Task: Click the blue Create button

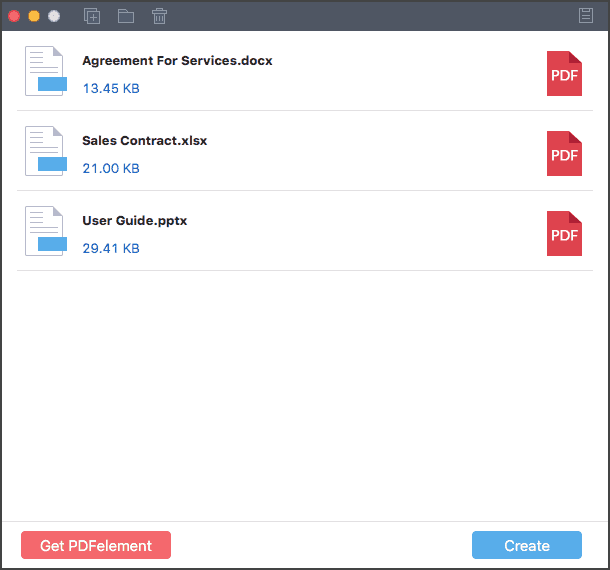Action: tap(527, 545)
